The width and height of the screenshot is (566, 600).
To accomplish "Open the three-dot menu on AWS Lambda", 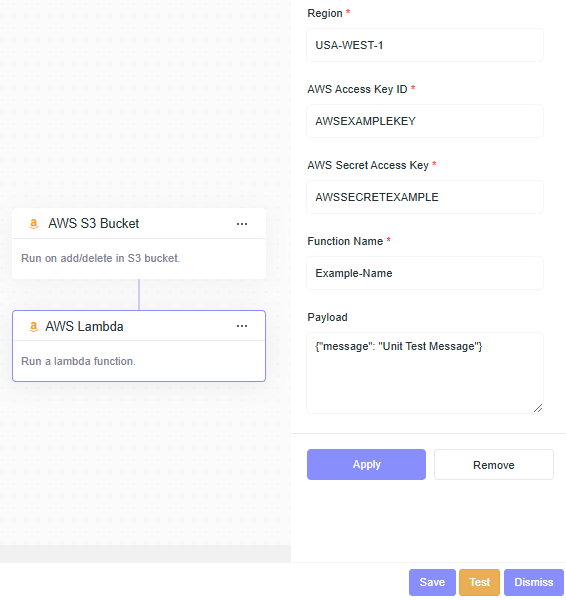I will (x=242, y=326).
